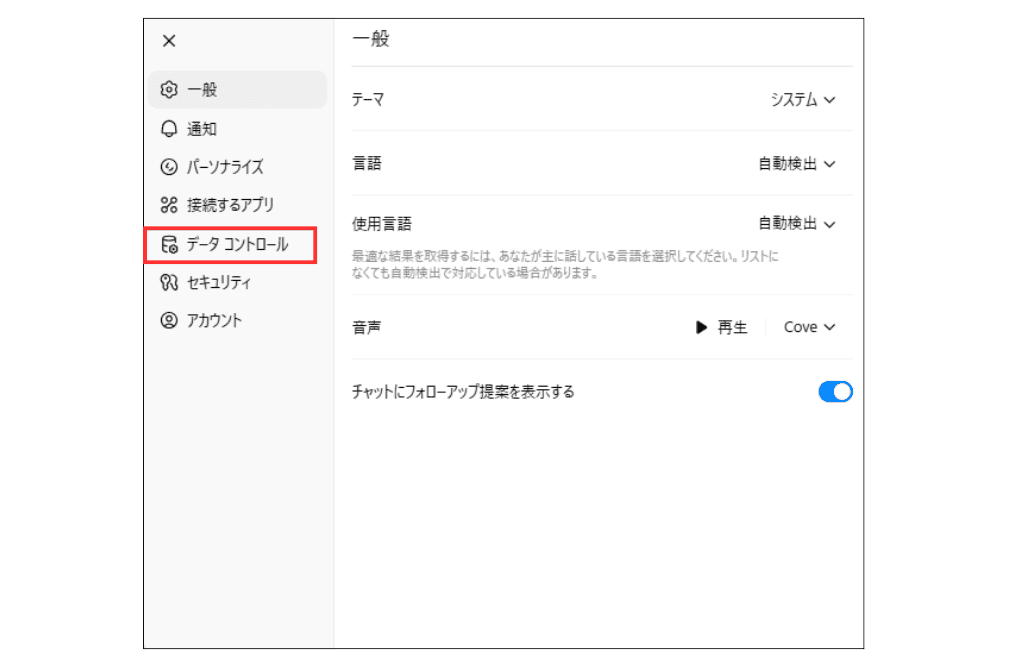This screenshot has width=1024, height=672.
Task: Open the 使用言語 dropdown set to 自動検出
Action: tap(797, 224)
